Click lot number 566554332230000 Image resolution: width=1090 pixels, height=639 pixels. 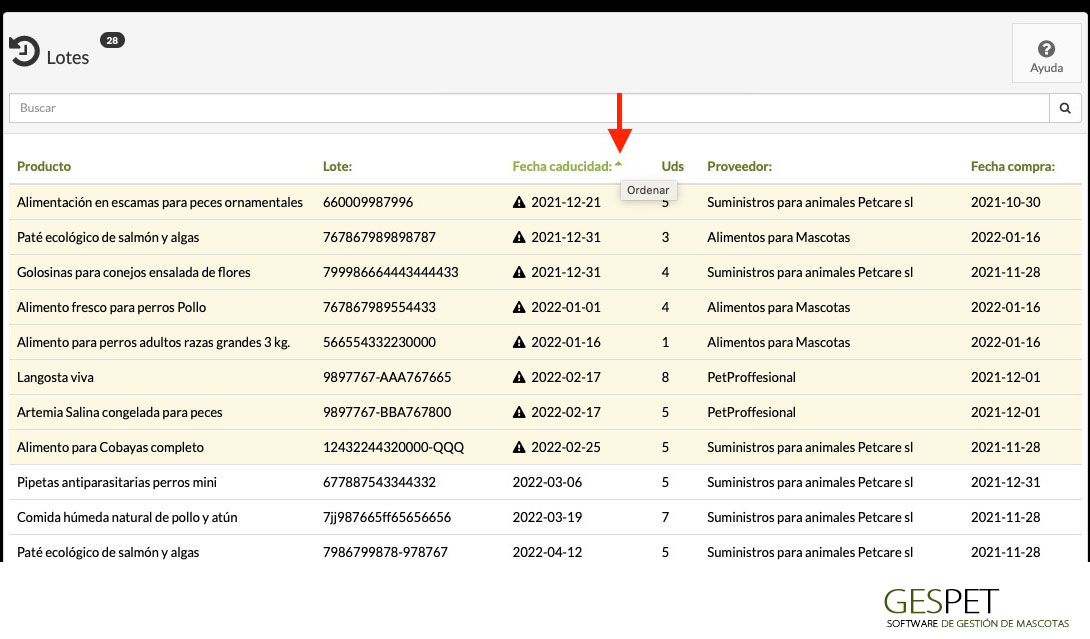coord(379,342)
